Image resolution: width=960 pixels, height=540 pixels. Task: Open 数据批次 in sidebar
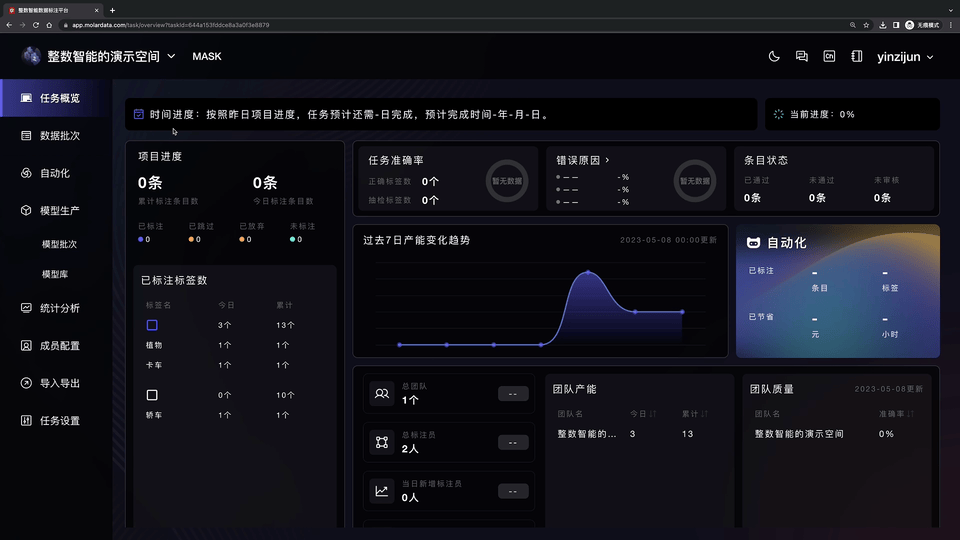coord(56,135)
